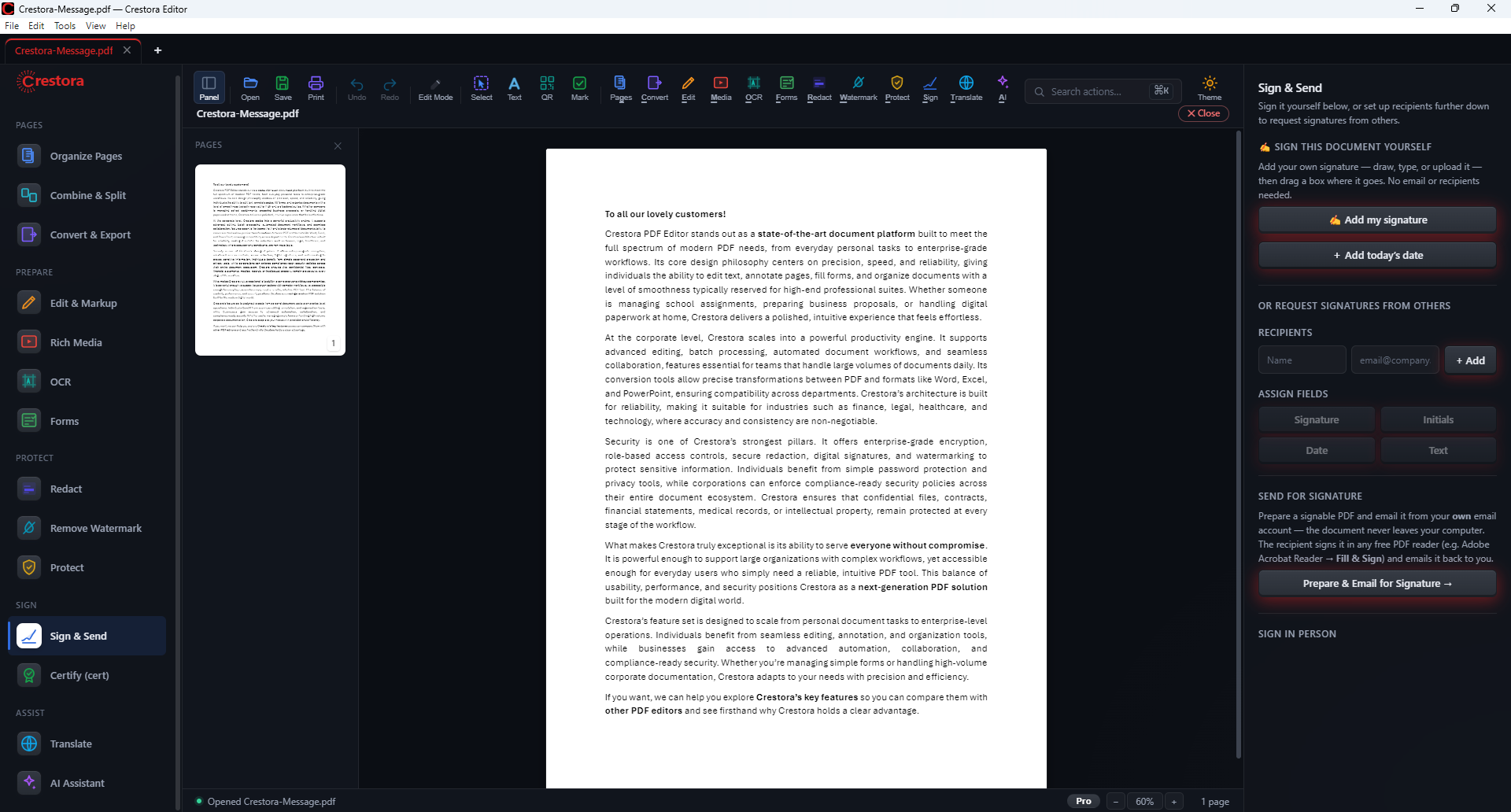Image resolution: width=1511 pixels, height=812 pixels.
Task: Close the Pages thumbnail panel
Action: [338, 146]
